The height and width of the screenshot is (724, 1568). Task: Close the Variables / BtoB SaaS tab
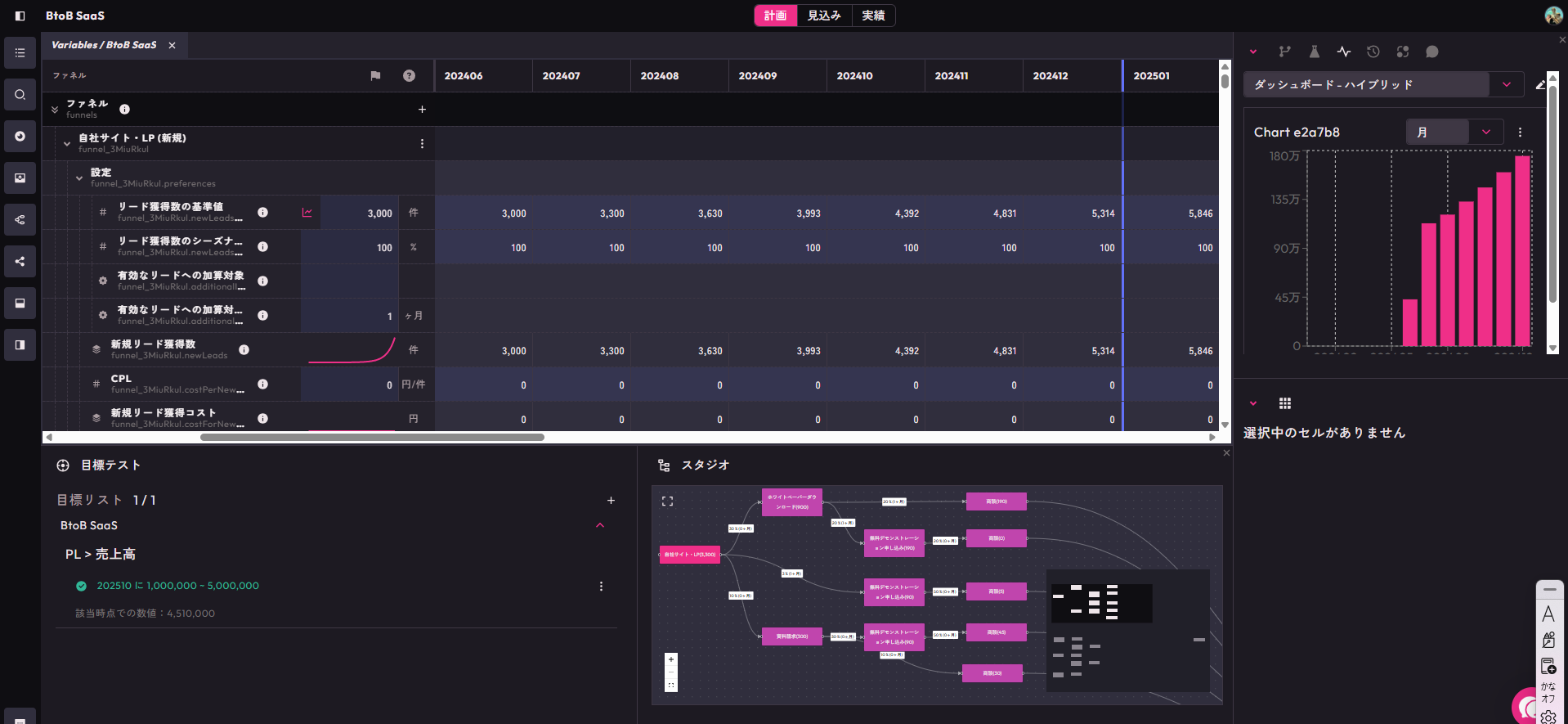172,45
